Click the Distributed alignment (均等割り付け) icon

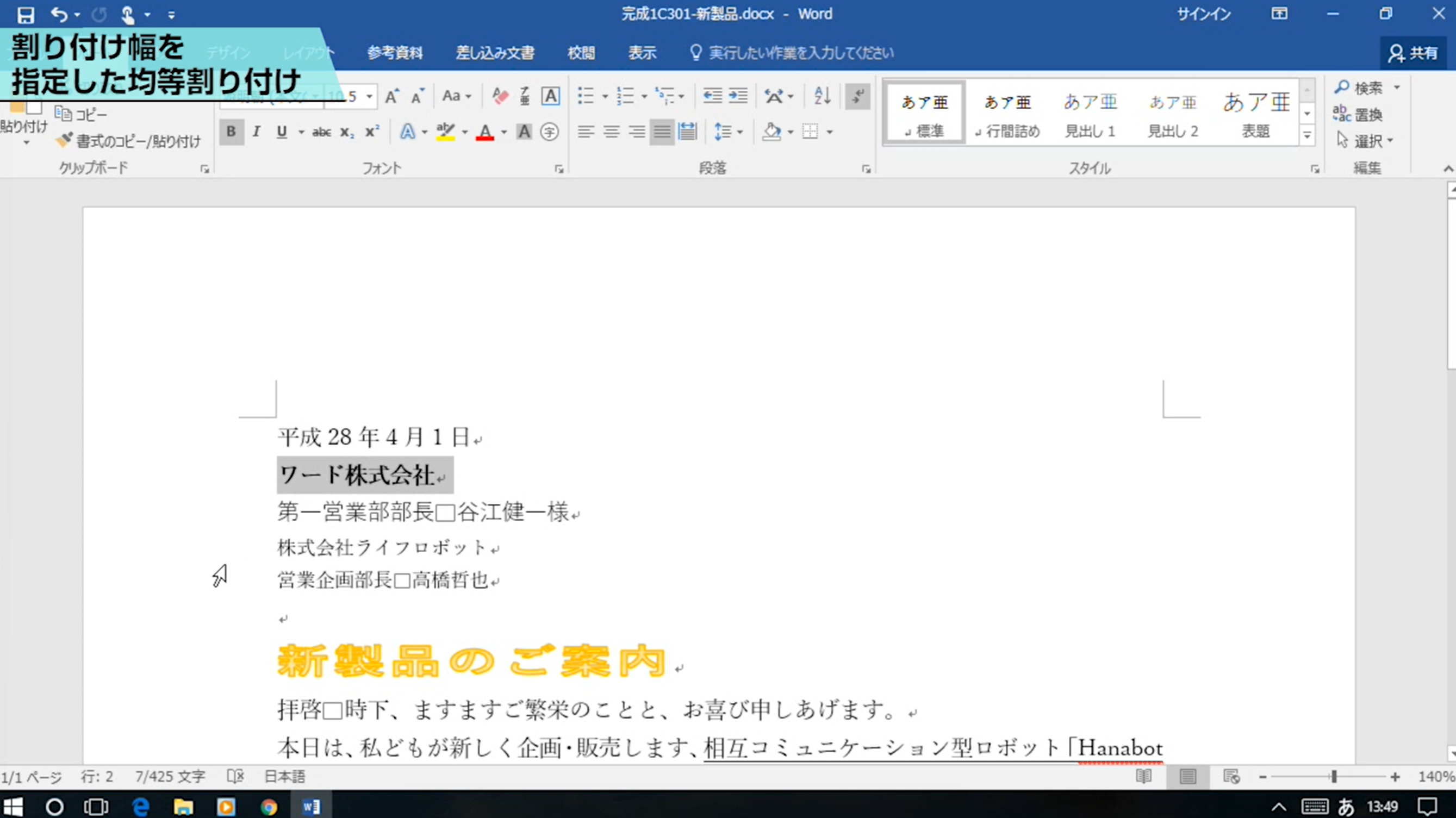coord(687,132)
